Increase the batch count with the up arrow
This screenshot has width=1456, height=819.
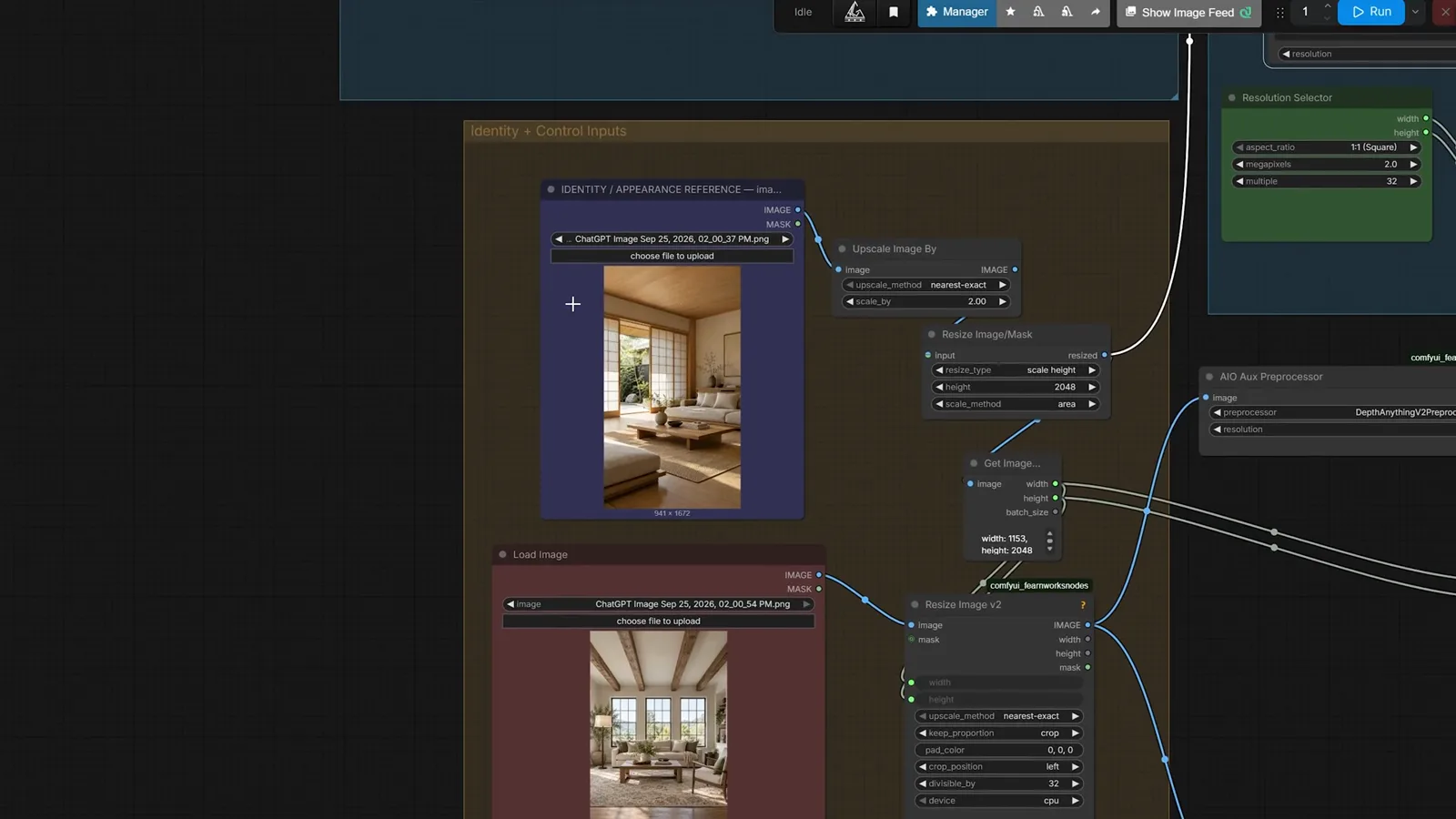point(1327,6)
